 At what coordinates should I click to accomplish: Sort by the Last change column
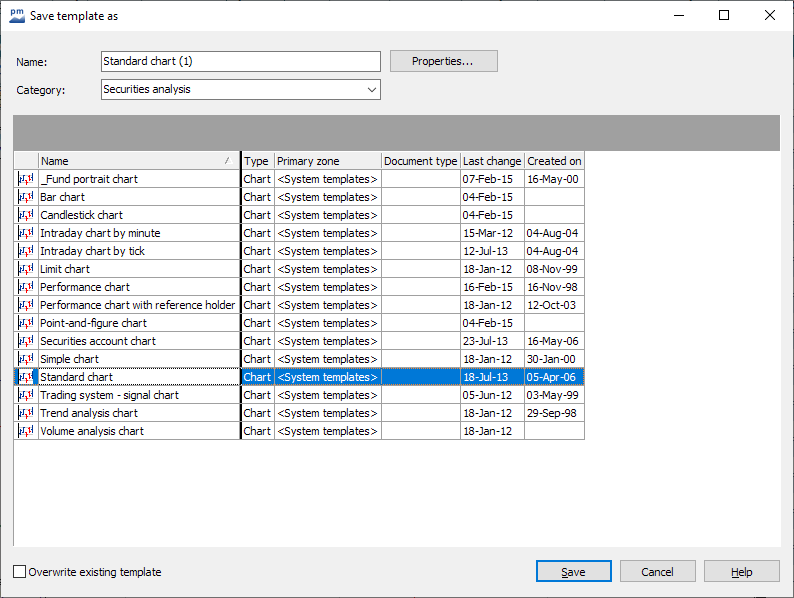(491, 161)
